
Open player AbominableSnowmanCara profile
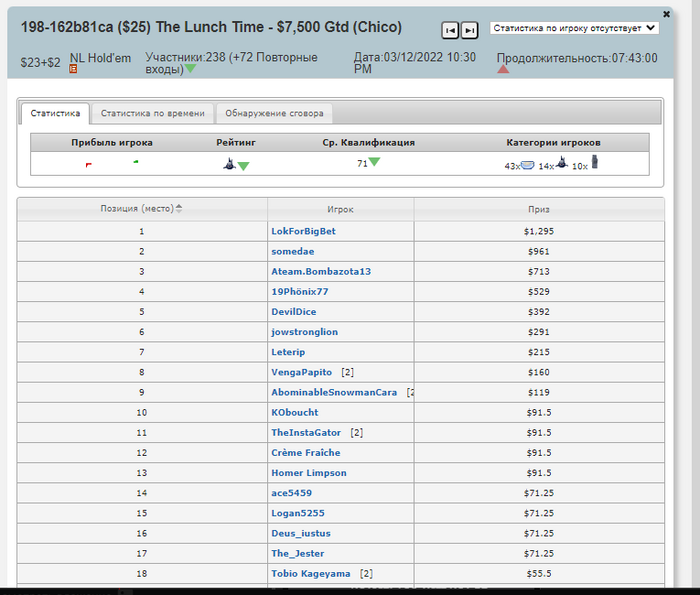pos(334,392)
